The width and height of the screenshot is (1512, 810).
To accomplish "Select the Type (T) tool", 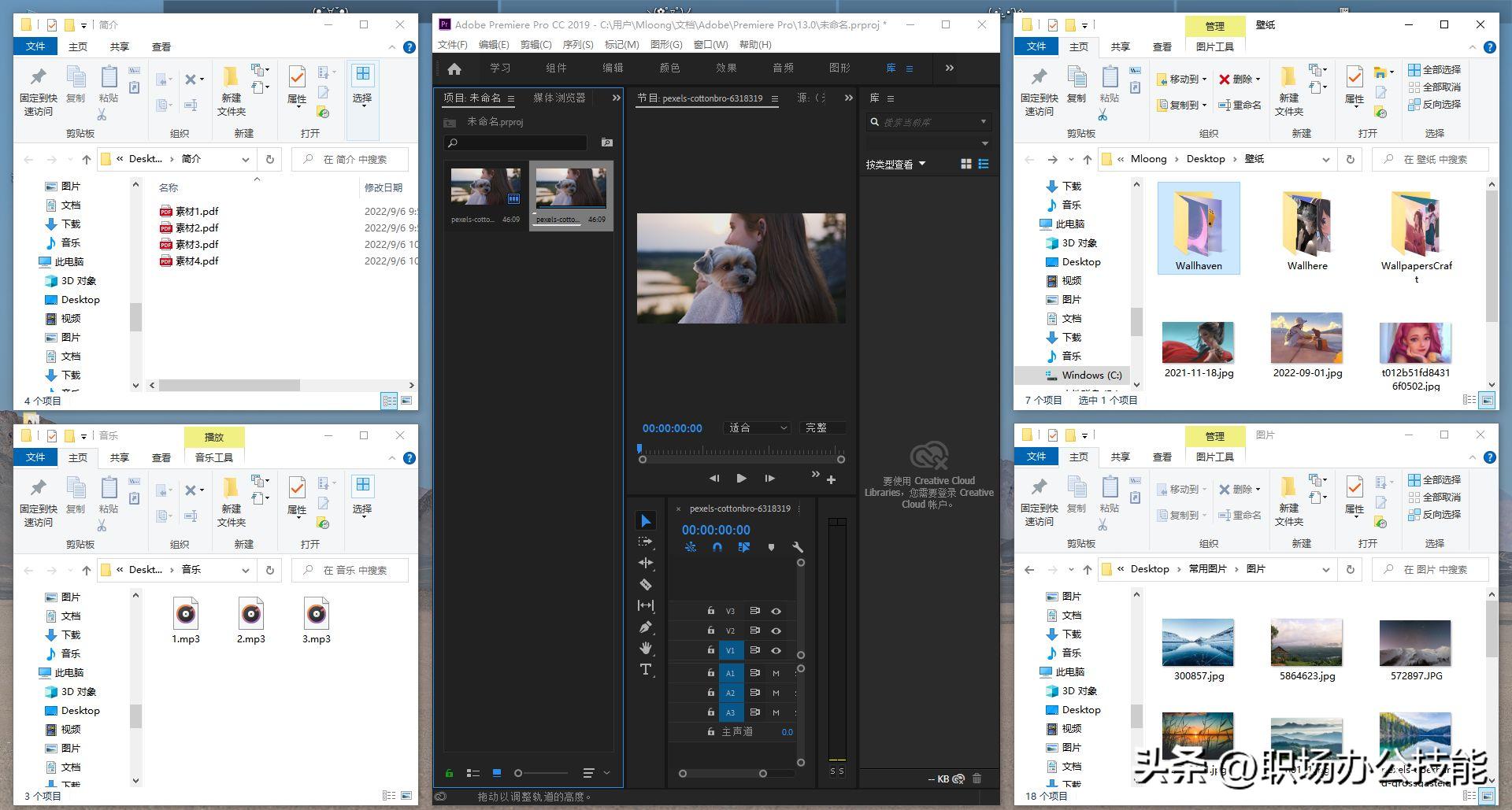I will coord(646,670).
